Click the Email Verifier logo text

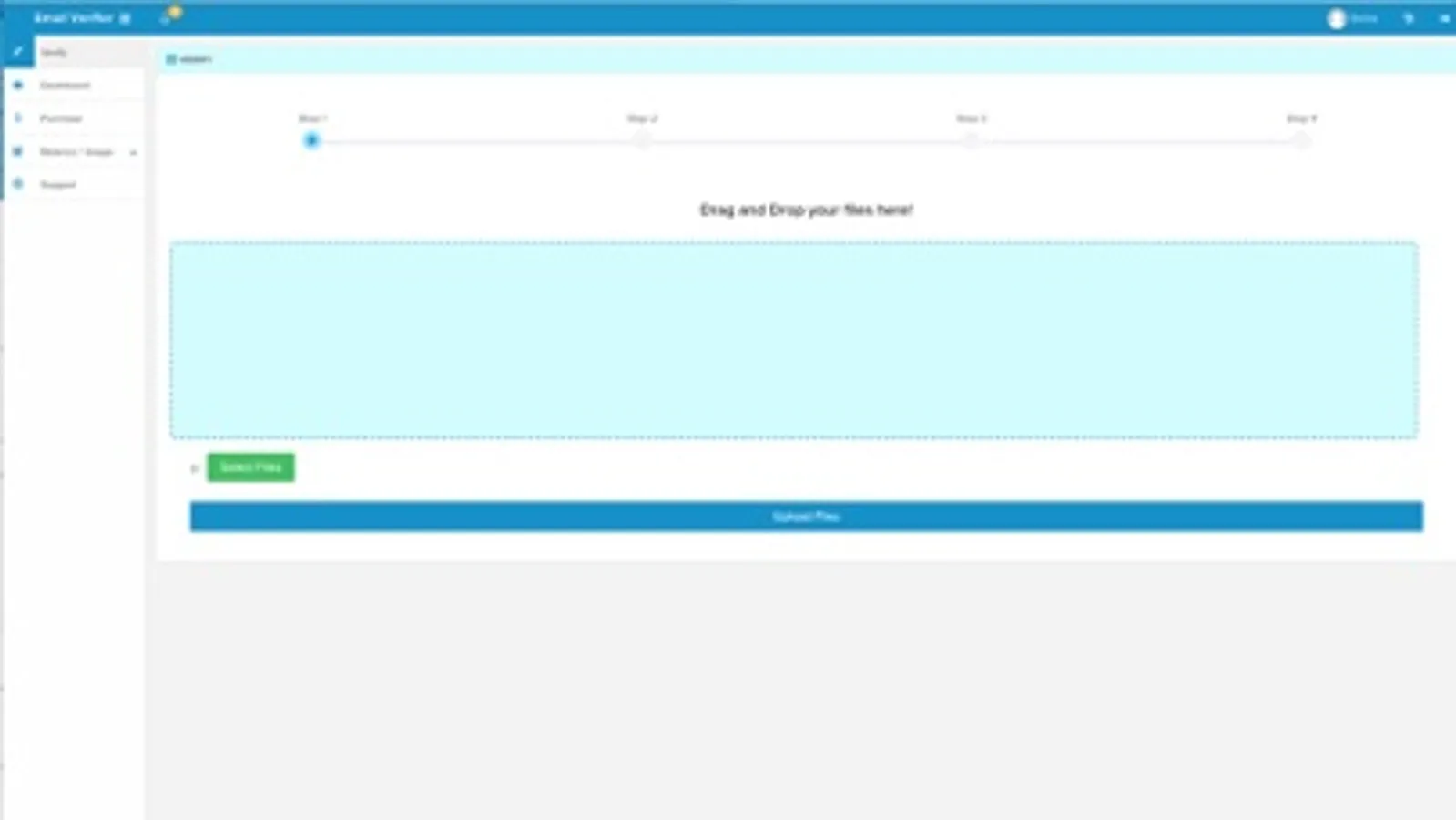(x=73, y=18)
